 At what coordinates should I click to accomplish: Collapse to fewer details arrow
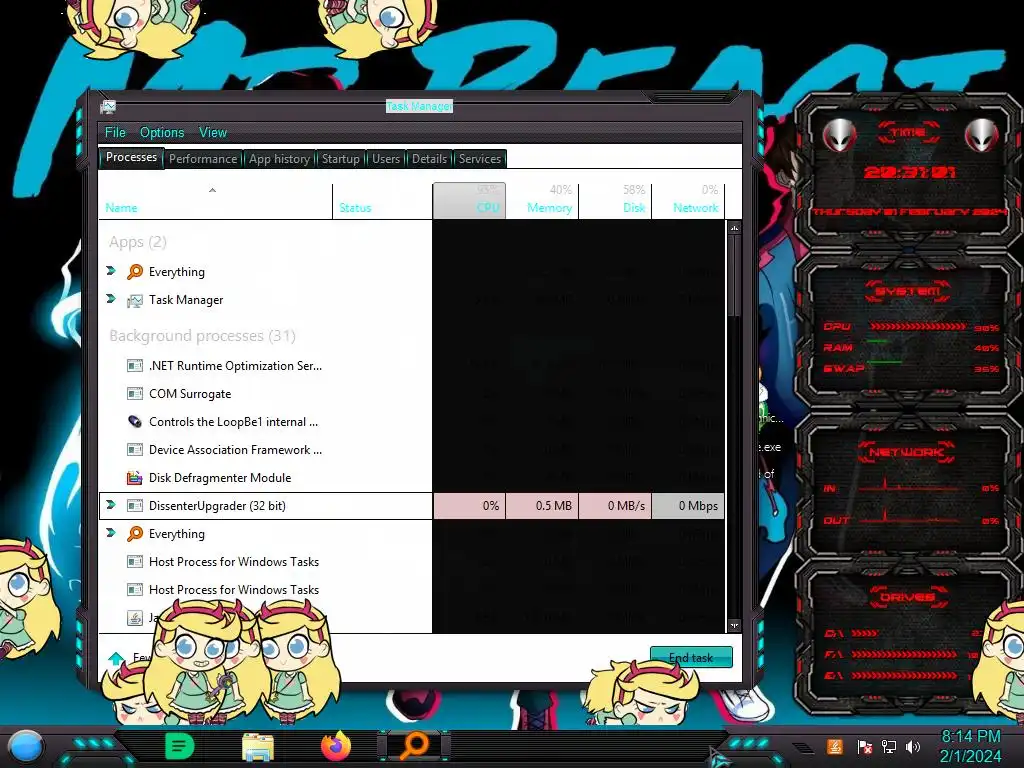(x=116, y=658)
